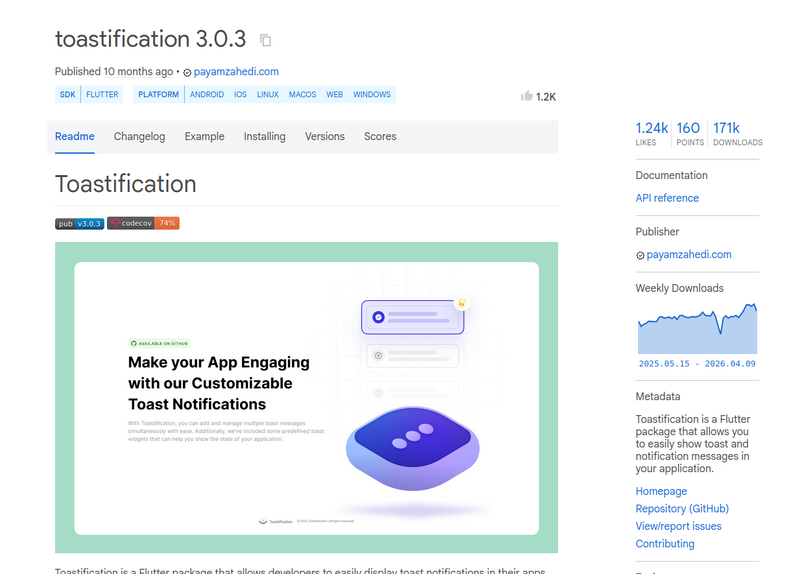800x574 pixels.
Task: Click the thumbs-up like icon
Action: (x=527, y=96)
